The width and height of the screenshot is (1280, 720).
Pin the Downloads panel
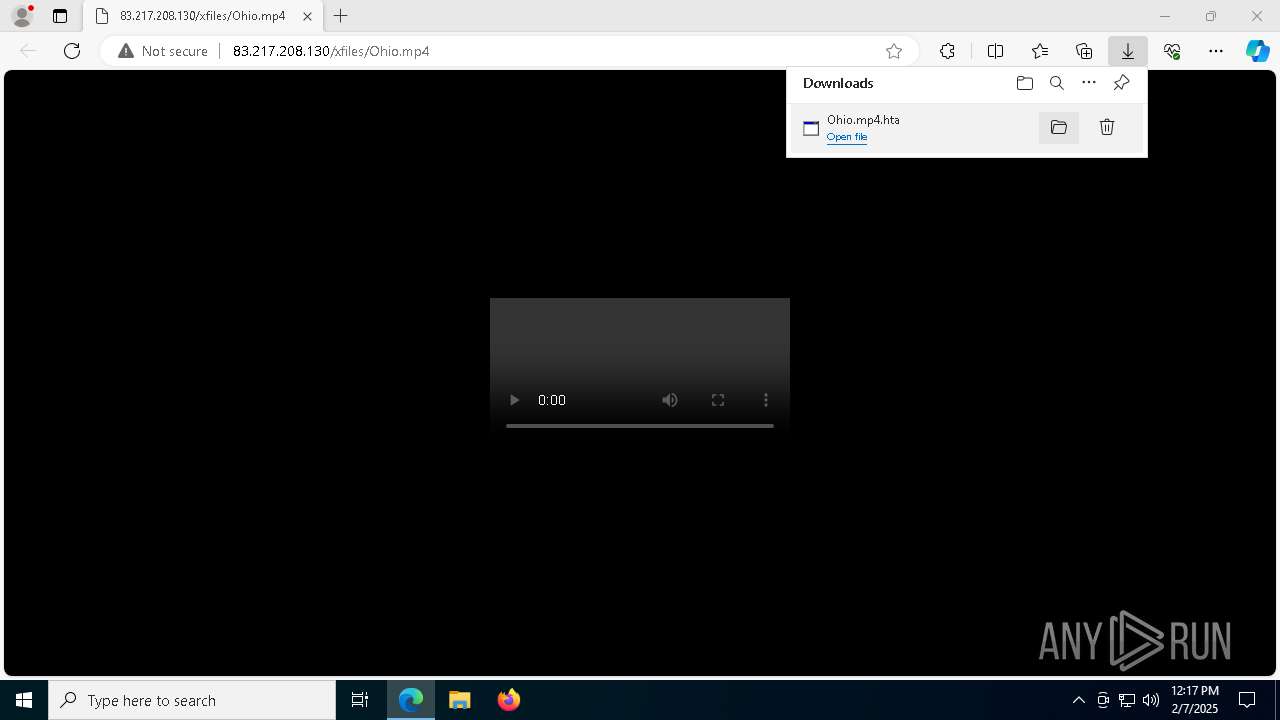coord(1121,83)
